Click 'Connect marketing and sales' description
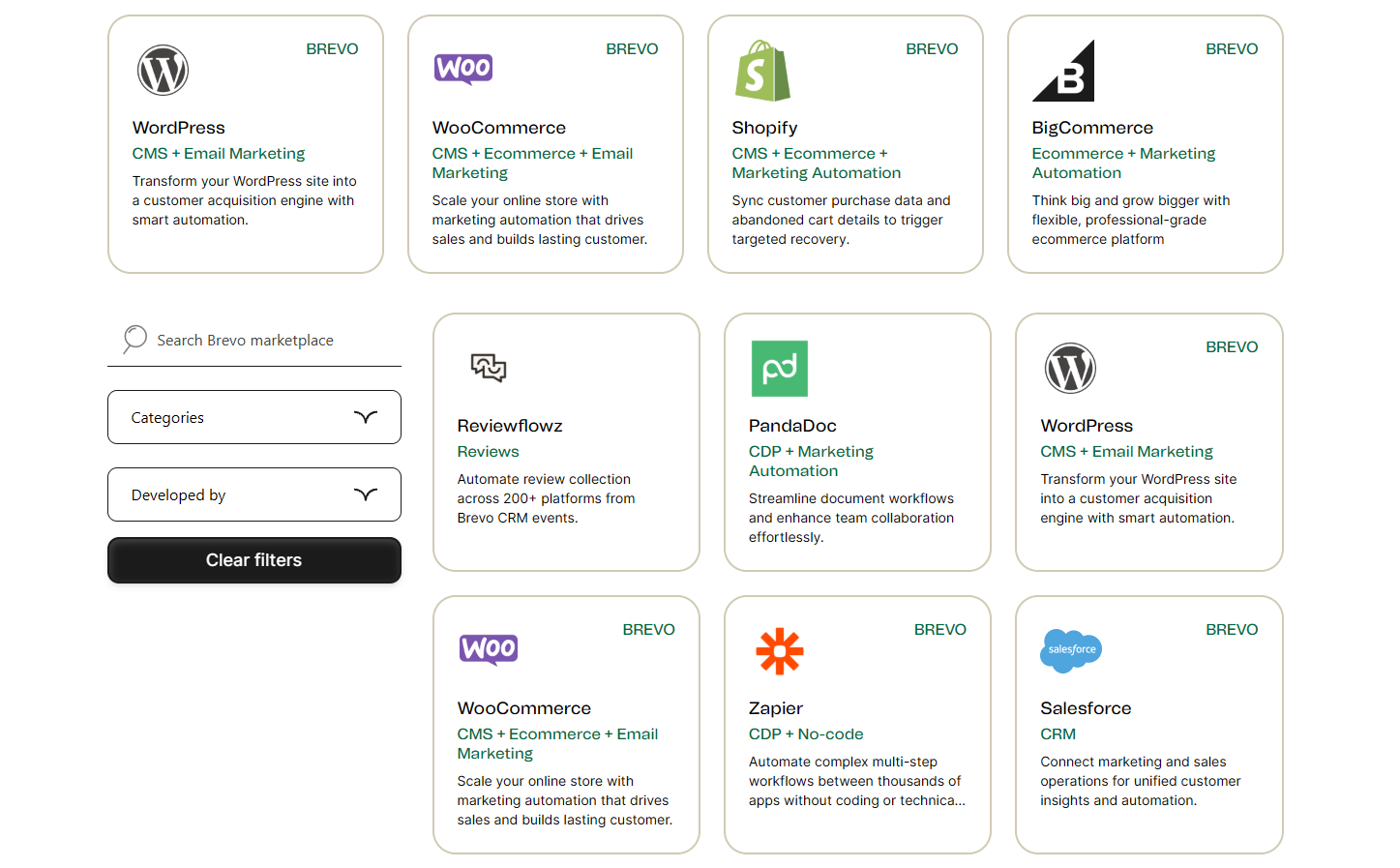The image size is (1400, 868). click(1141, 781)
